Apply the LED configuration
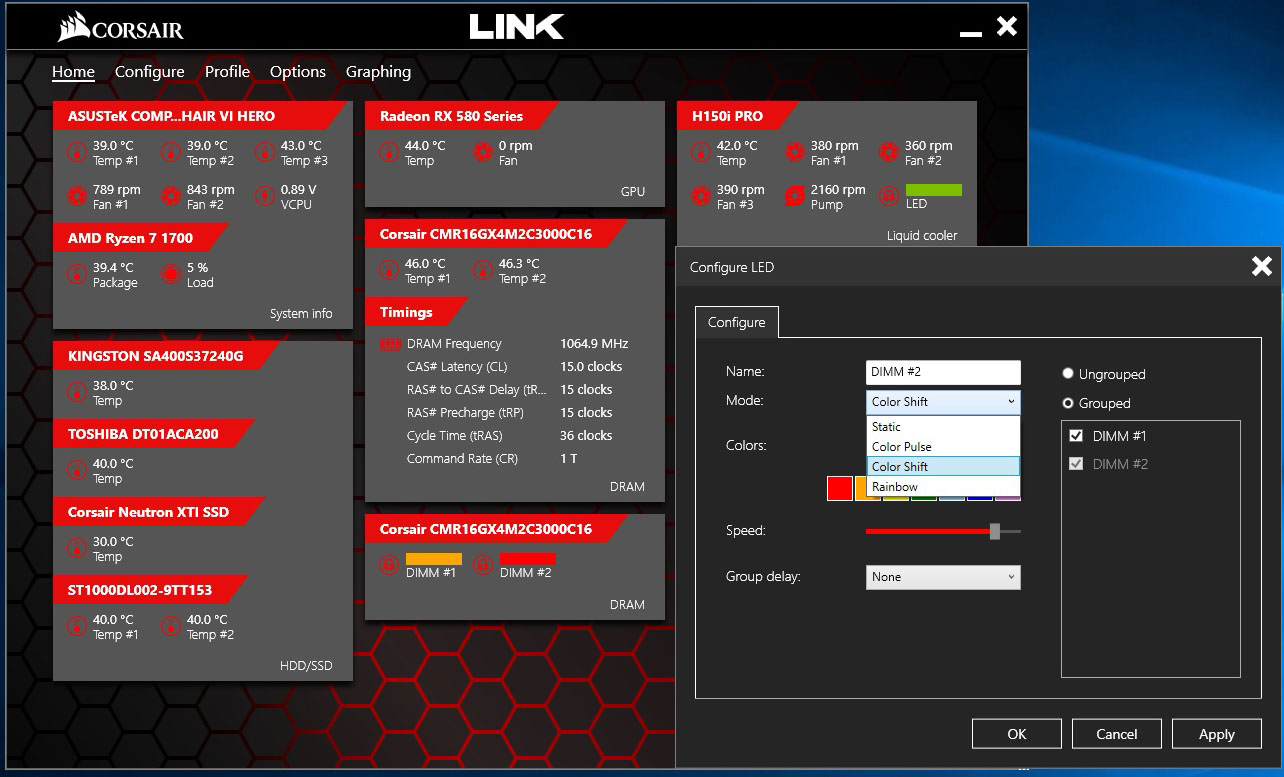This screenshot has height=777, width=1284. click(x=1217, y=734)
